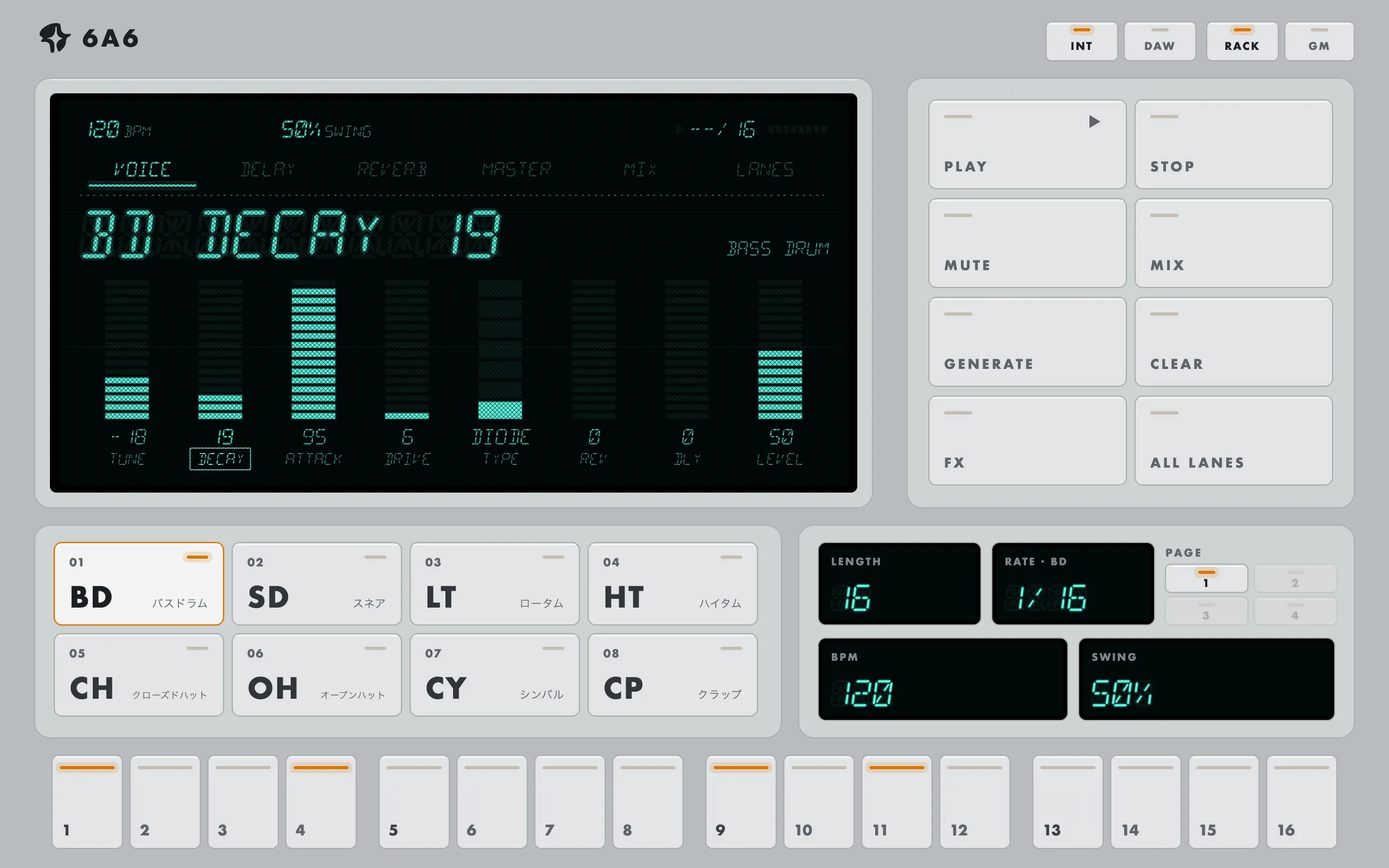Click the BPM 120 display field
Viewport: 1389px width, 868px height.
click(x=943, y=679)
